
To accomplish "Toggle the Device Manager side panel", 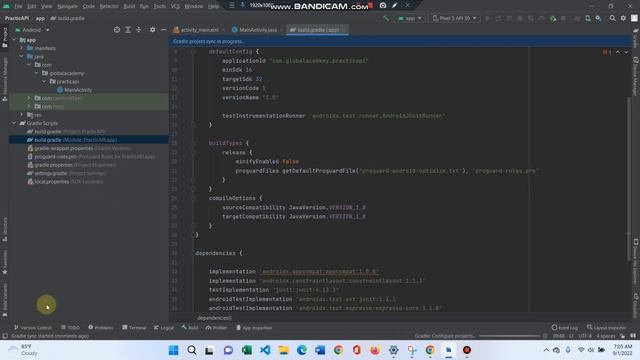I will (636, 76).
